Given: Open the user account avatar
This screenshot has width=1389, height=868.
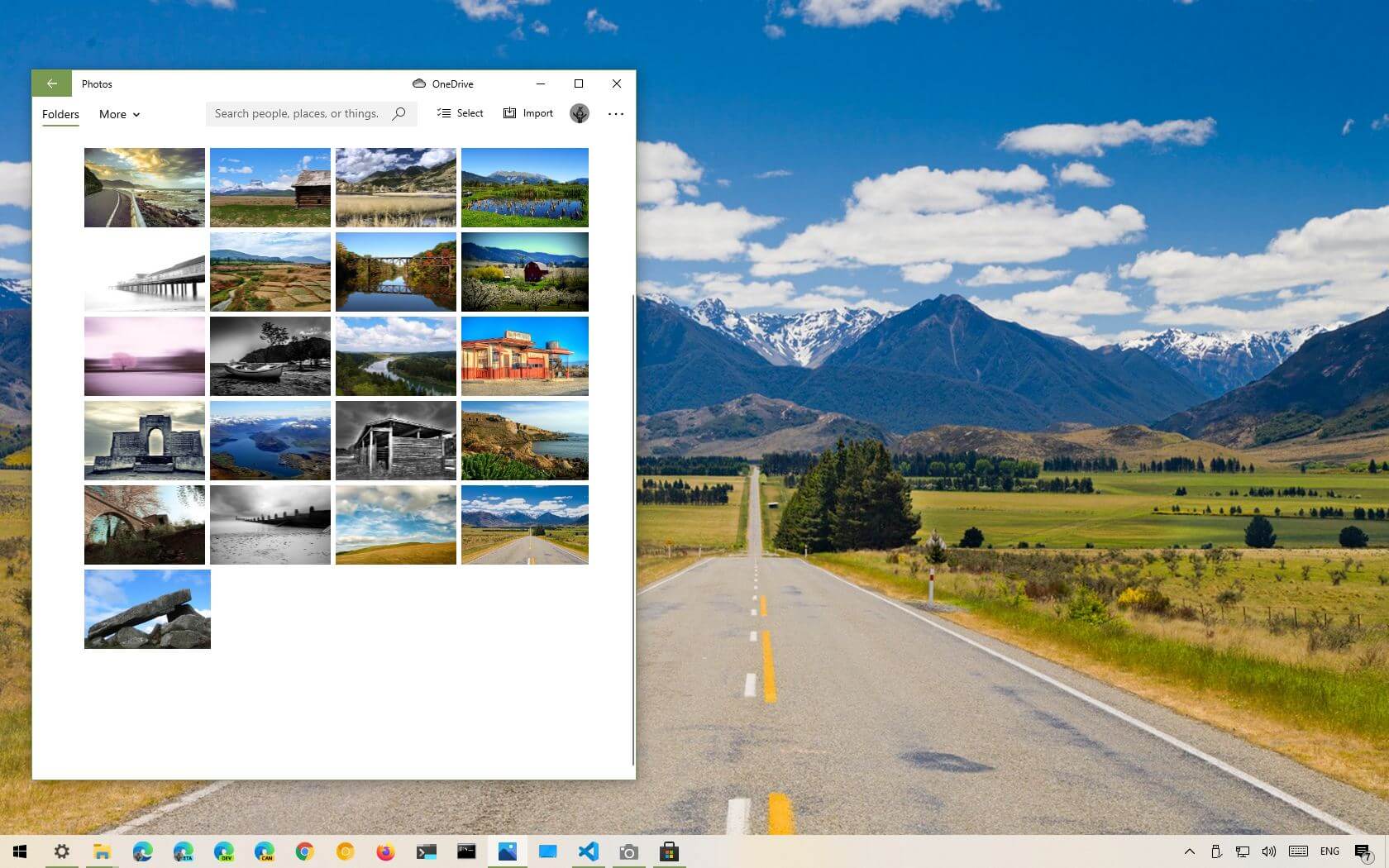Looking at the screenshot, I should (580, 113).
